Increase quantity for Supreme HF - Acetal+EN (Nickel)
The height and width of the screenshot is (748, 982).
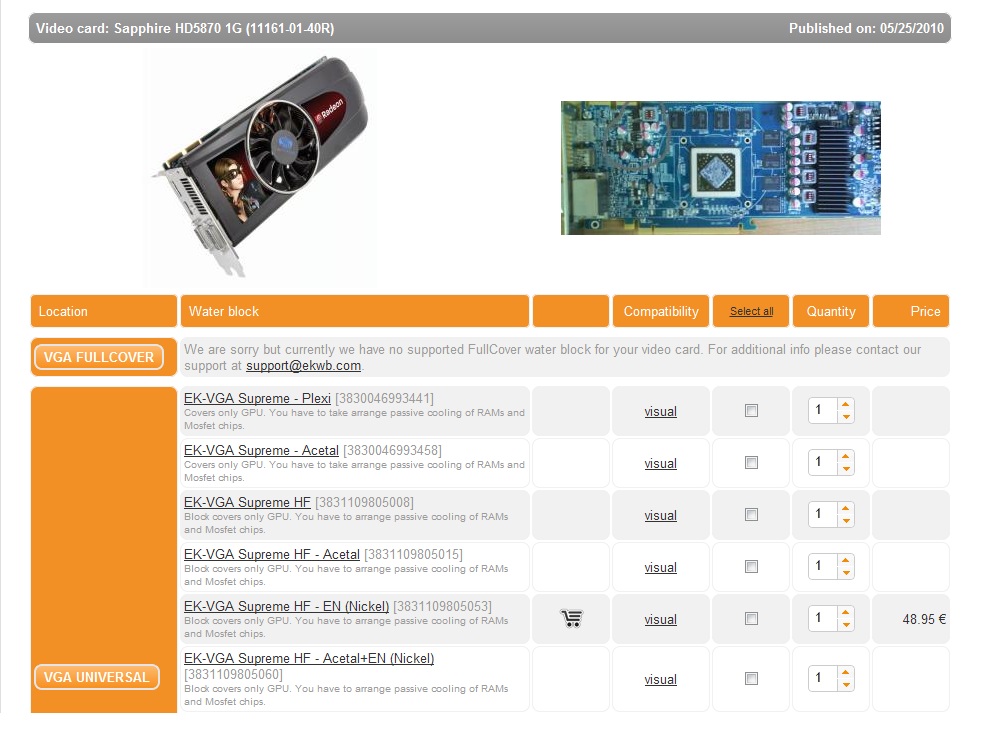click(846, 672)
